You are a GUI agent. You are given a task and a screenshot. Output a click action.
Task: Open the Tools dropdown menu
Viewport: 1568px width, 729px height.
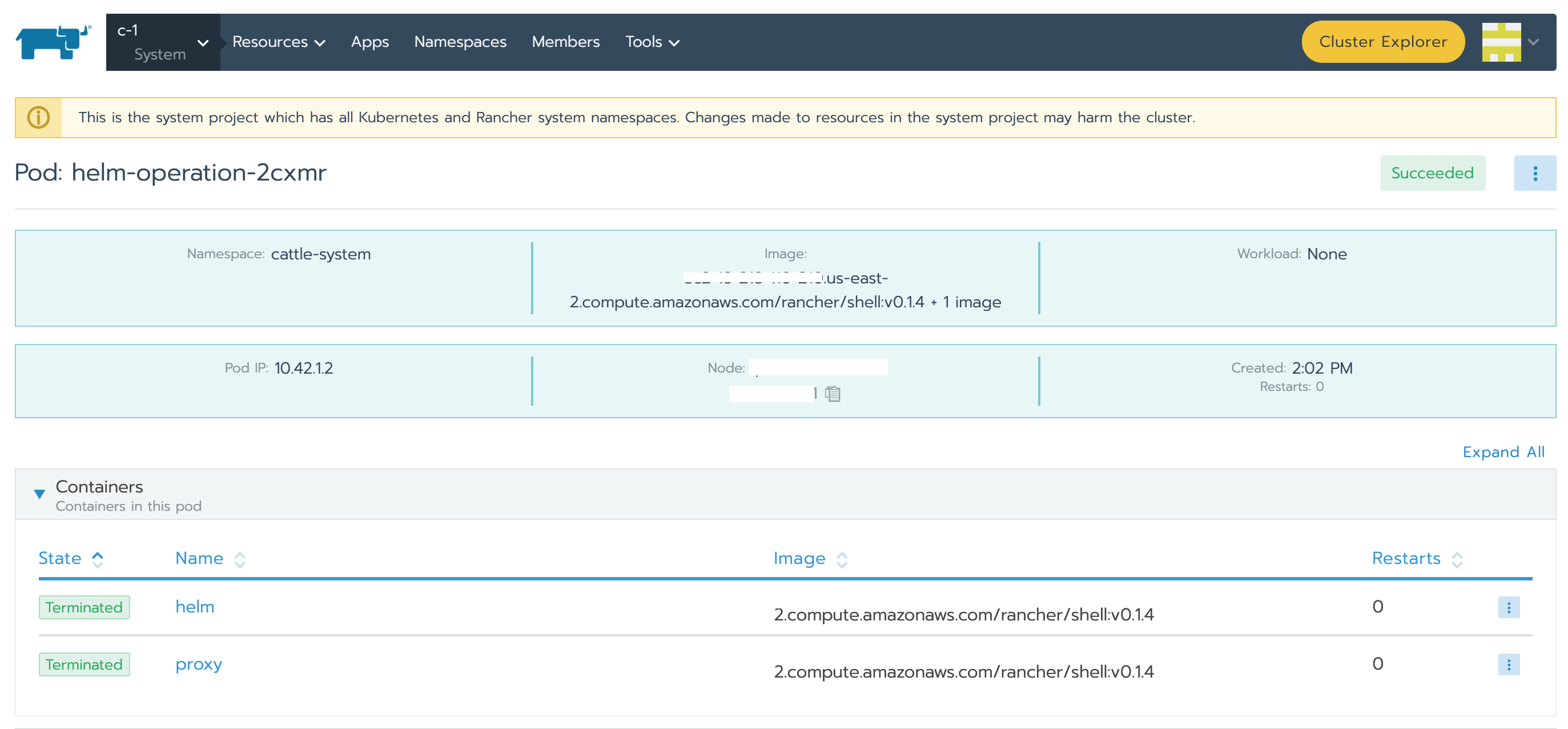652,41
